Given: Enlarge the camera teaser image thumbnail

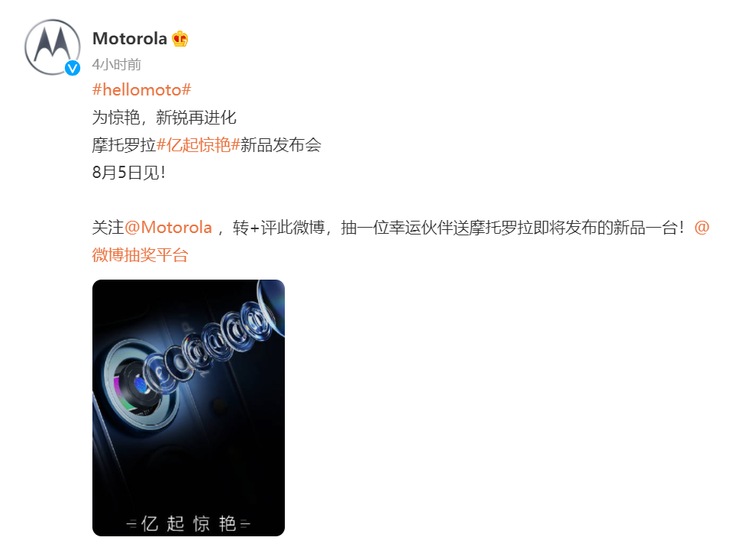Looking at the screenshot, I should click(x=189, y=408).
